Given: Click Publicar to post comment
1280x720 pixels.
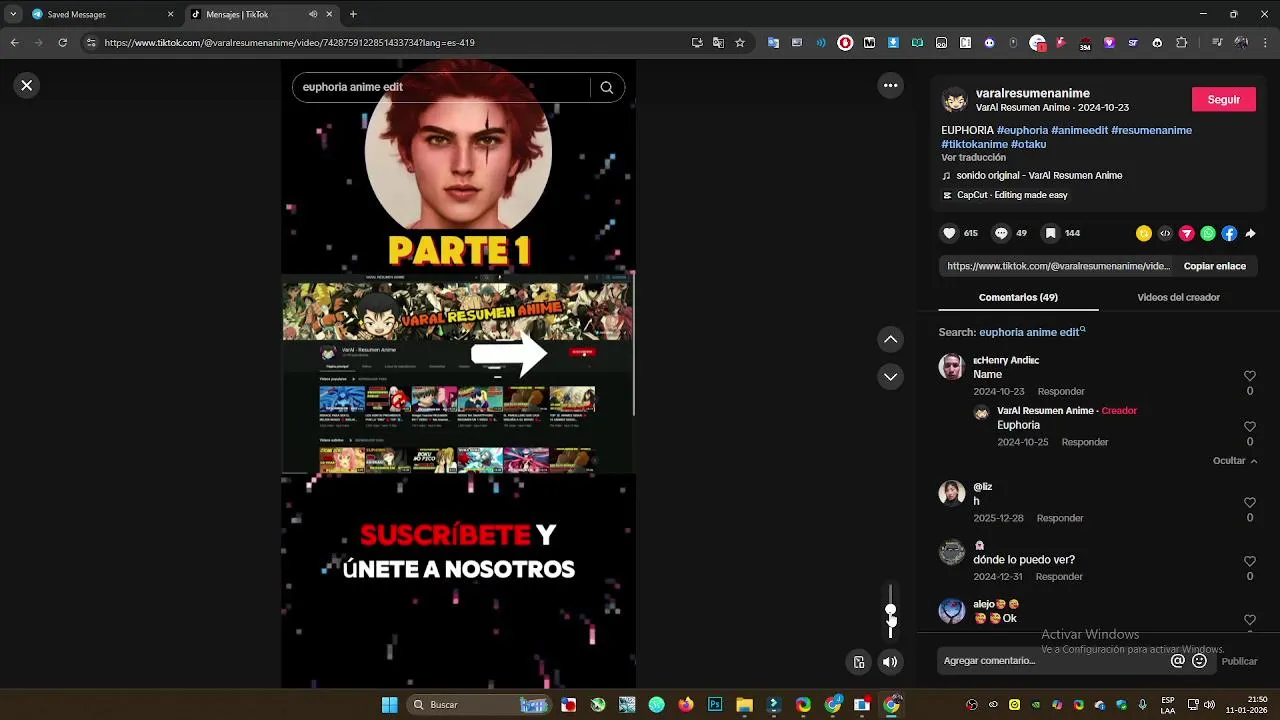Looking at the screenshot, I should click(1239, 661).
